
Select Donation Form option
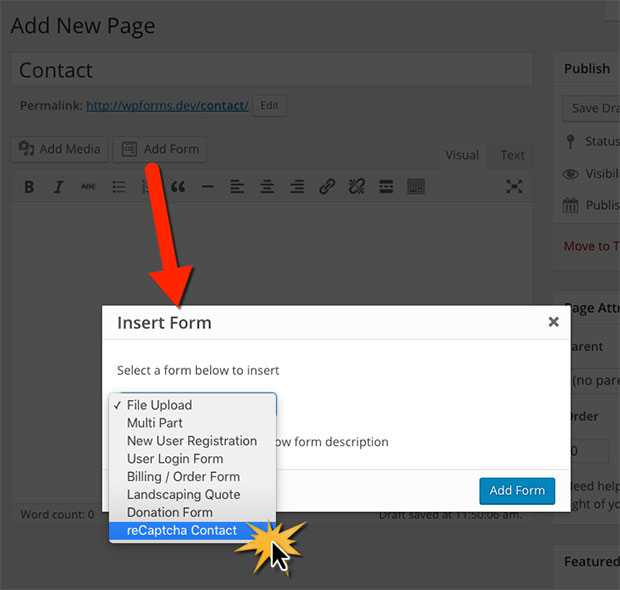pos(193,512)
